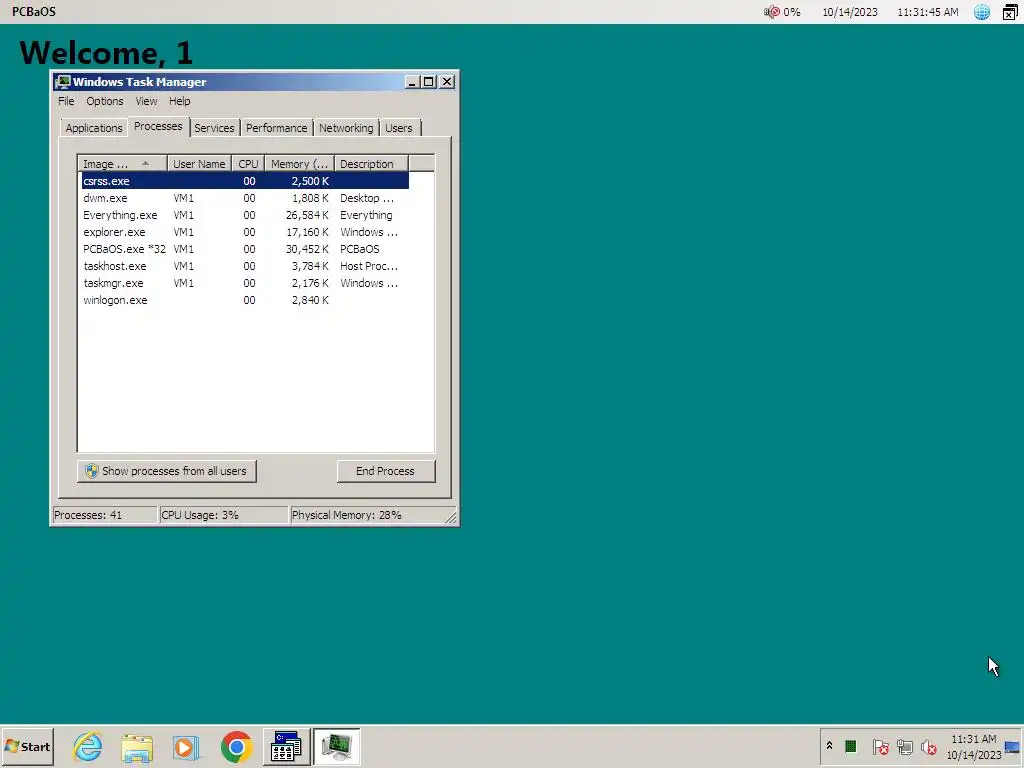
Task: Open the Action Center flag icon
Action: point(880,746)
